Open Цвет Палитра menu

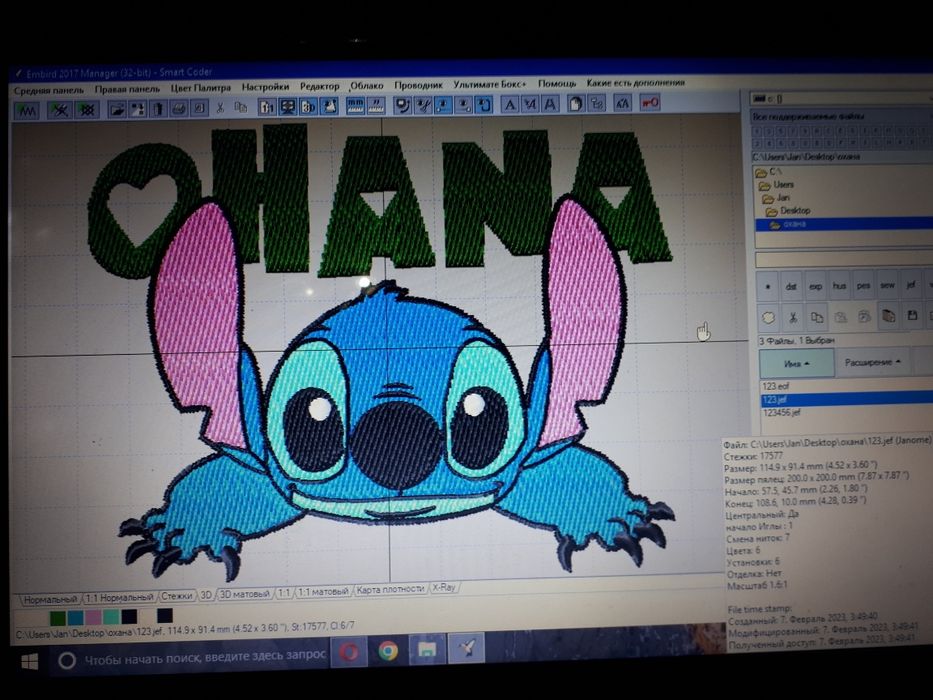click(x=201, y=88)
